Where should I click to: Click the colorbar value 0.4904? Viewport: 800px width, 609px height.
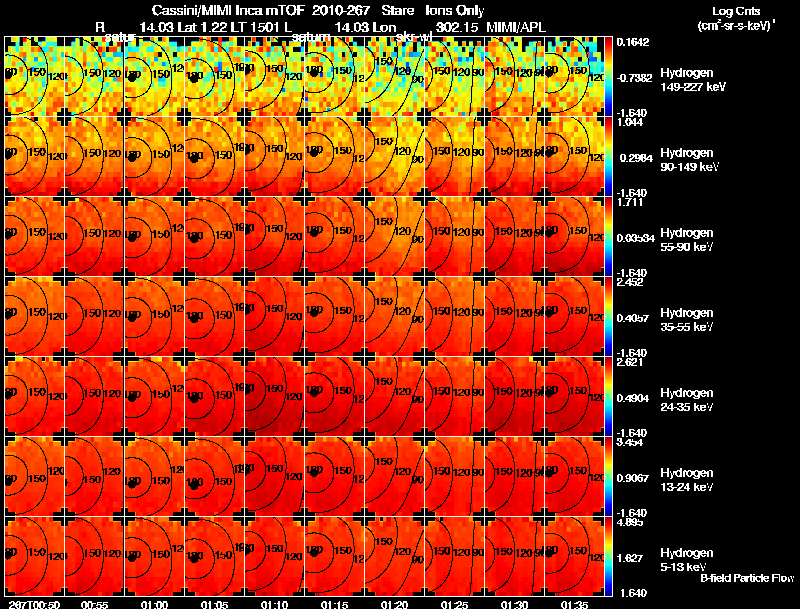[633, 398]
